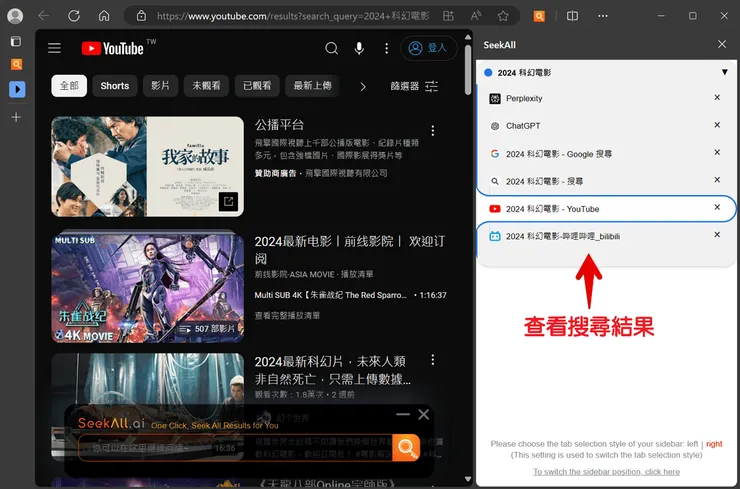The image size is (740, 489).
Task: Select SeekAll orange icon in left sidebar
Action: click(x=17, y=64)
